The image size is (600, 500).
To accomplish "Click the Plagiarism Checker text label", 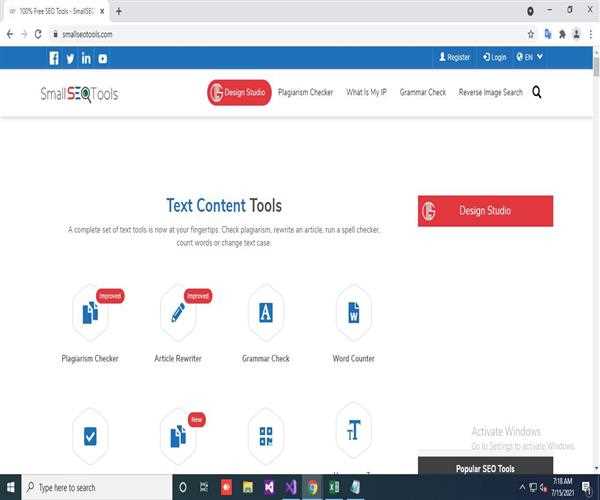I will (90, 358).
